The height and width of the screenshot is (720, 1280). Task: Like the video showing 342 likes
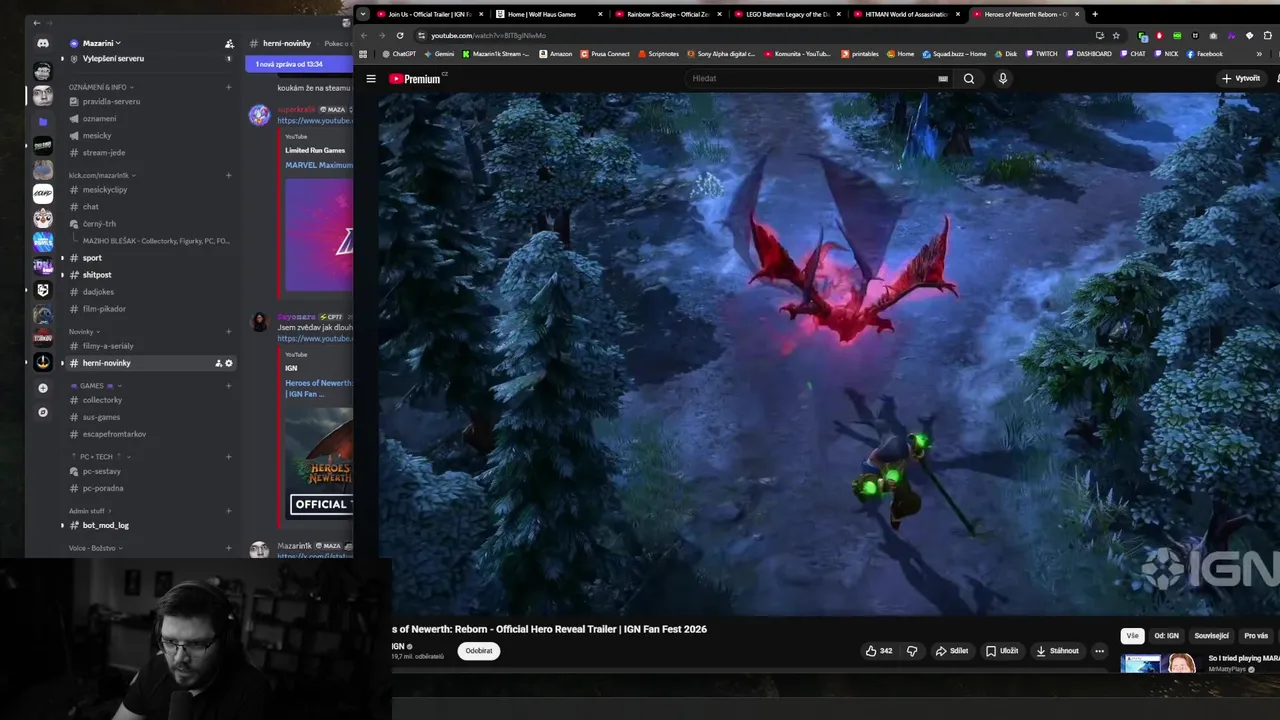(879, 651)
